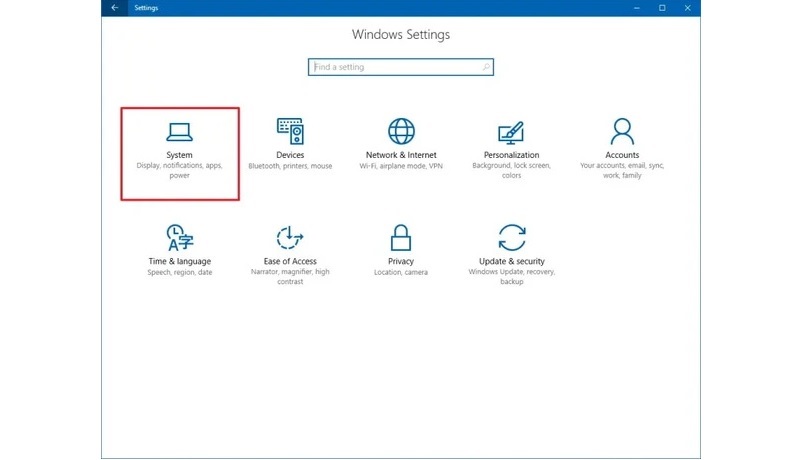Click "Bluetooth, printers, mouse" description text
800x460 pixels.
tap(290, 166)
